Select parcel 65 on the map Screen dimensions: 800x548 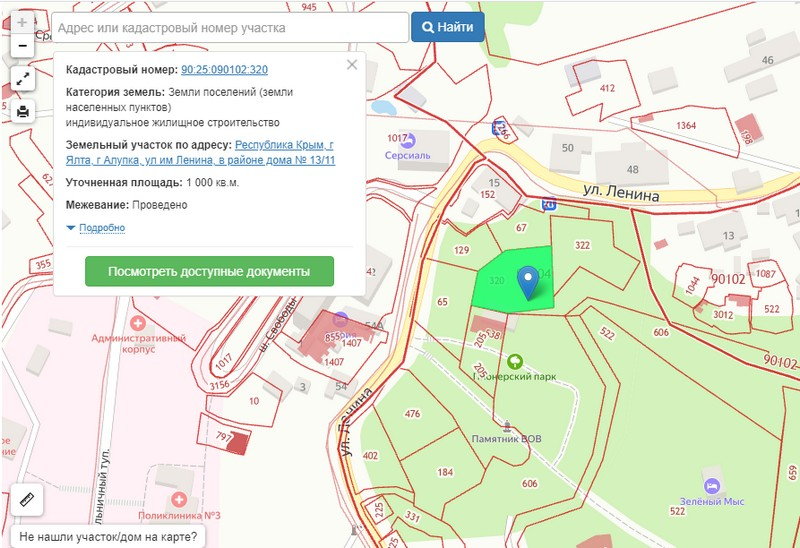pos(442,302)
